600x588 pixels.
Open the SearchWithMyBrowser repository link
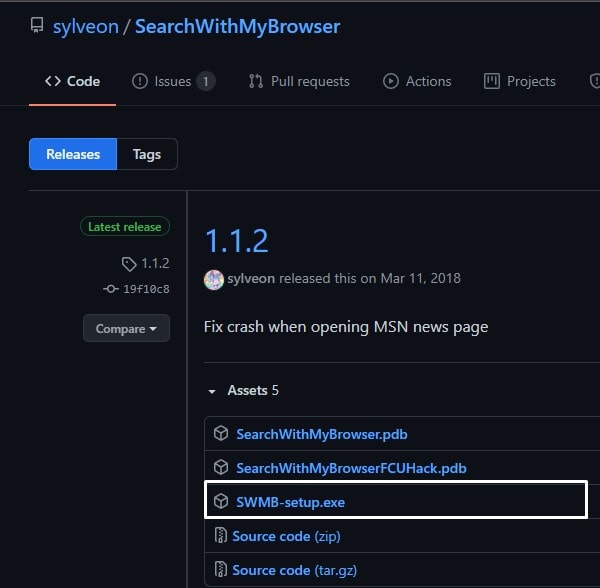[238, 27]
